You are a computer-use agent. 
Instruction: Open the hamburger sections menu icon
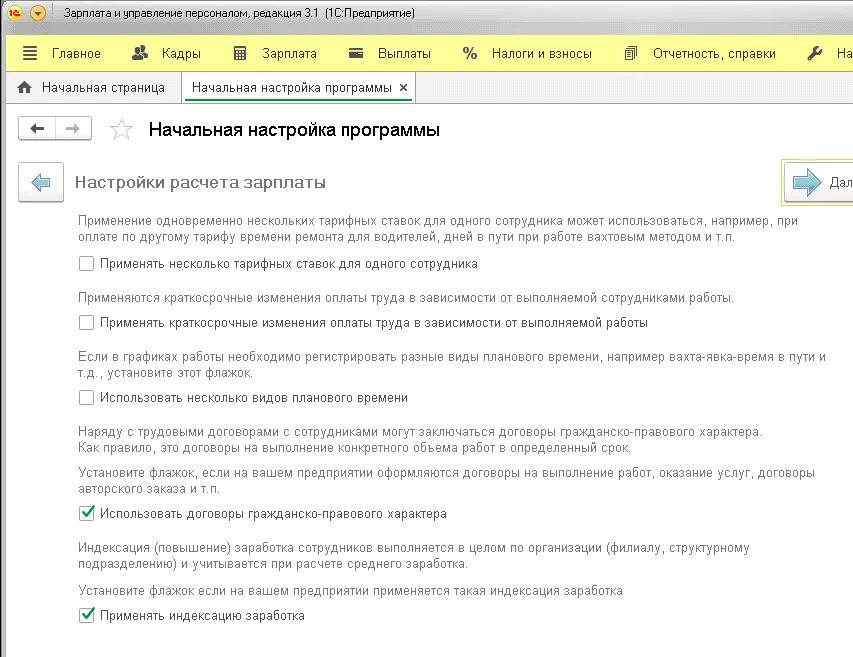coord(30,53)
